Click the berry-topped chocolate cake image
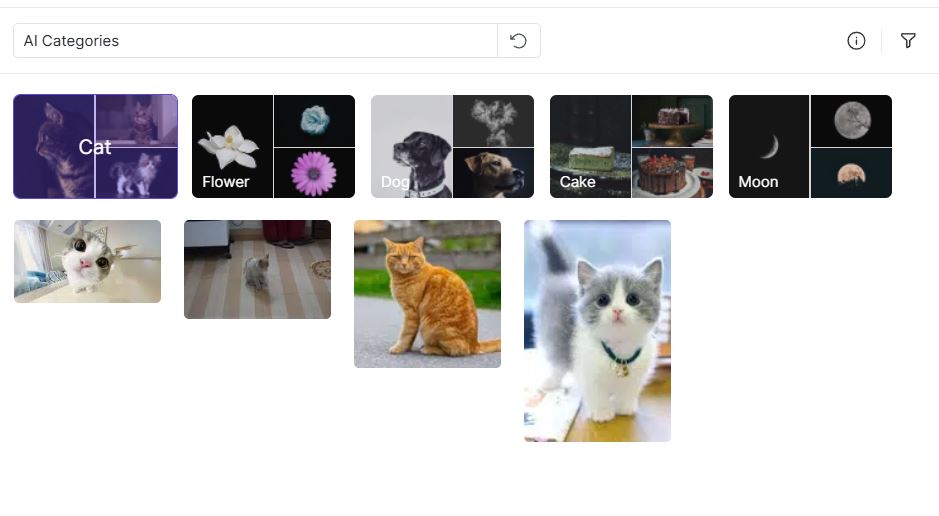The height and width of the screenshot is (516, 939). point(672,173)
